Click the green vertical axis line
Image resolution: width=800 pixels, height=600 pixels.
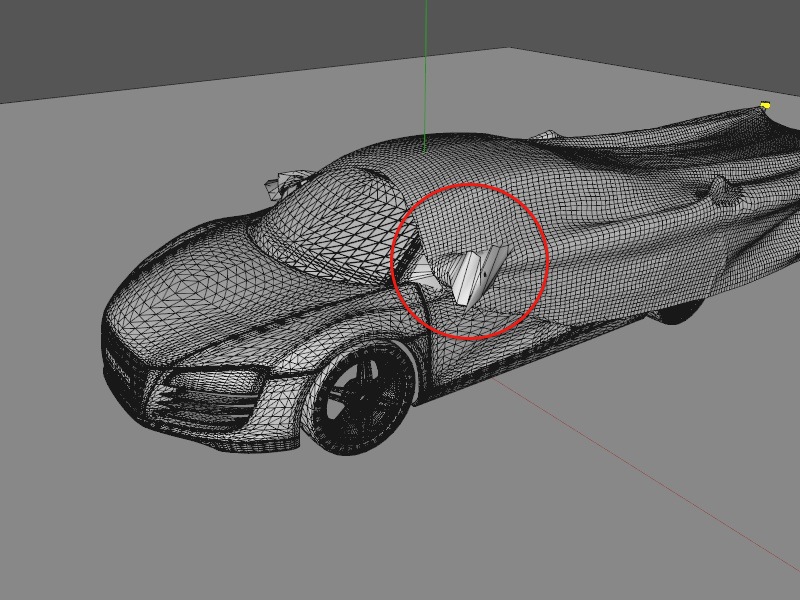click(426, 77)
